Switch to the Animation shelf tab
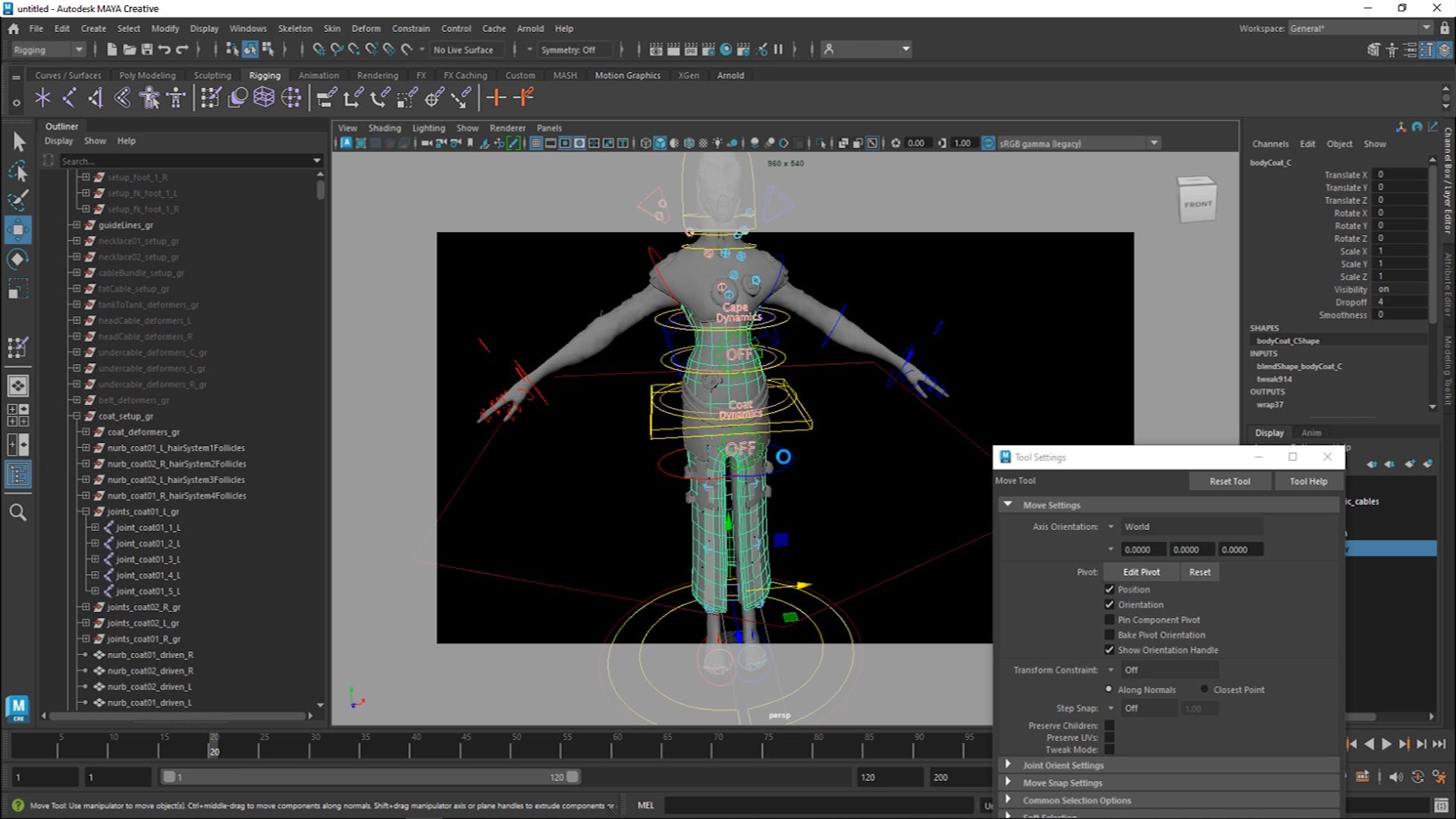1456x819 pixels. 318,75
